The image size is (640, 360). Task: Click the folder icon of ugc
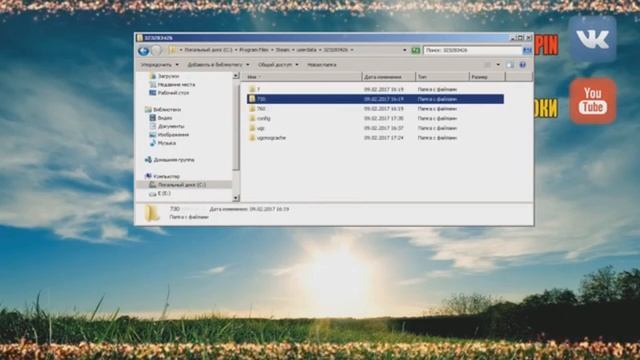click(x=252, y=128)
